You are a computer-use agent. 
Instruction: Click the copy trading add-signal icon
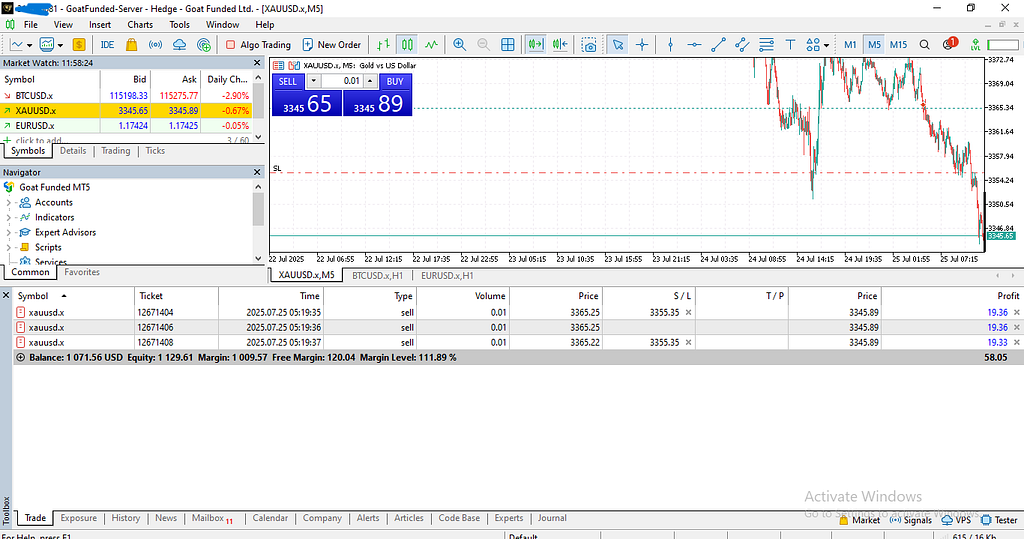click(204, 44)
